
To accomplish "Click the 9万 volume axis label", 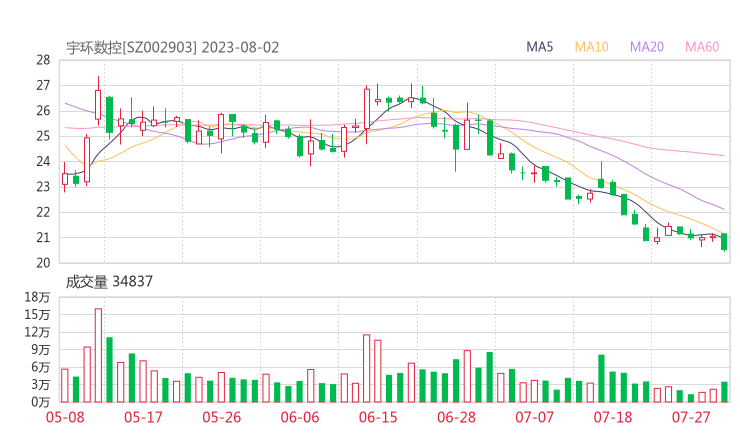I will click(x=41, y=350).
